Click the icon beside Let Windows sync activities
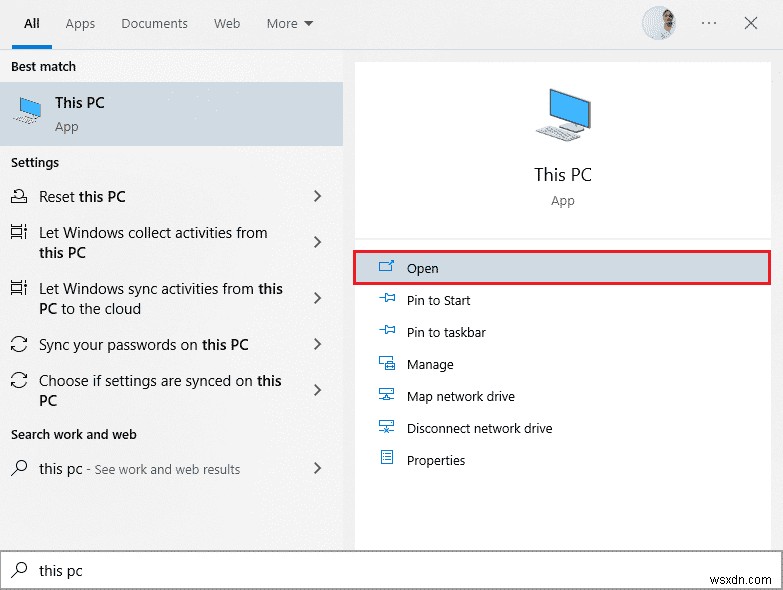The height and width of the screenshot is (590, 783). [19, 288]
